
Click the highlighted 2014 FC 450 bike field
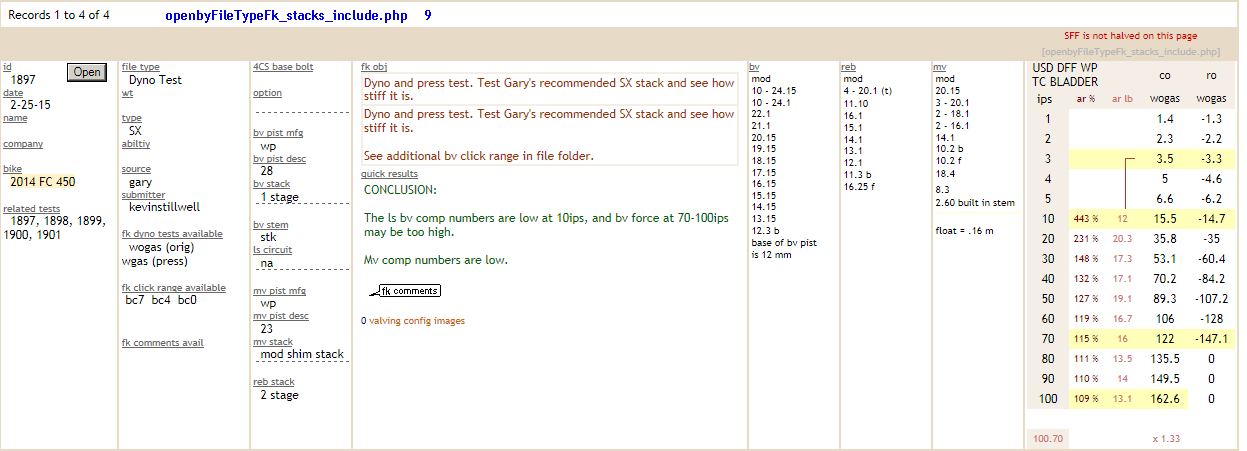tap(43, 182)
